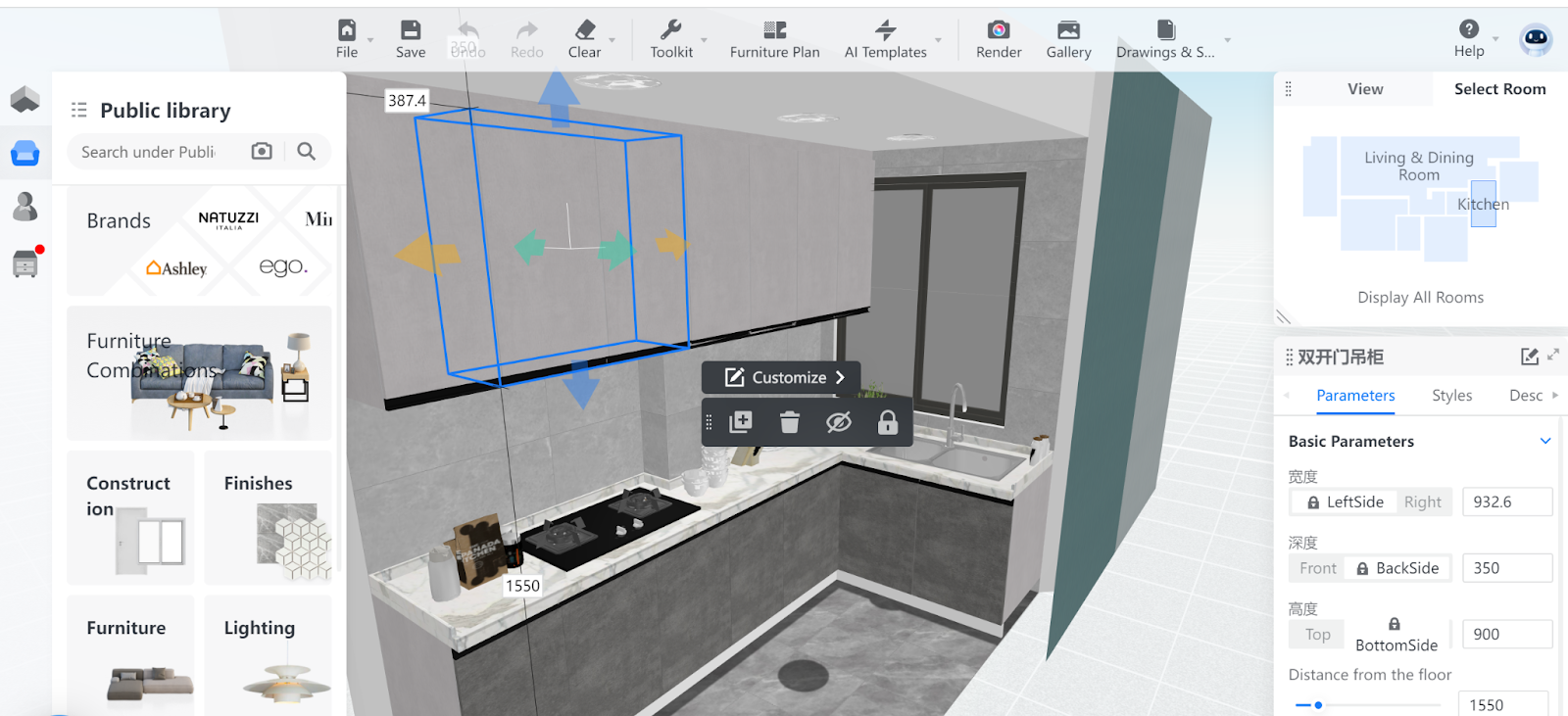Expand the properties panel to full size
Screen dimensions: 1568x716
click(x=1553, y=356)
